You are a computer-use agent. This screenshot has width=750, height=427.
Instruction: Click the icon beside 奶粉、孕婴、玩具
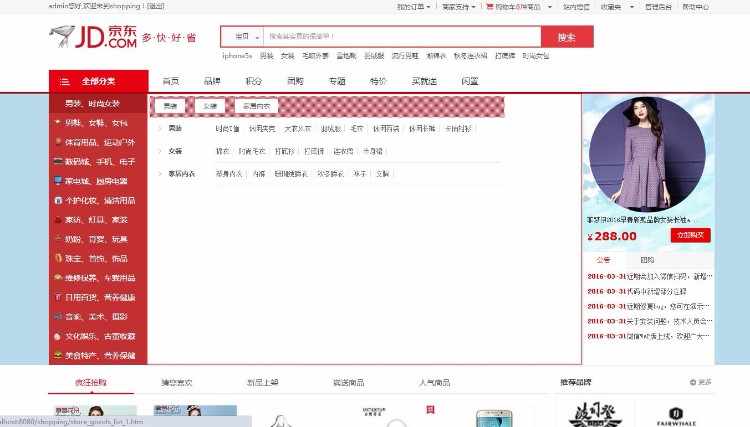[x=58, y=239]
